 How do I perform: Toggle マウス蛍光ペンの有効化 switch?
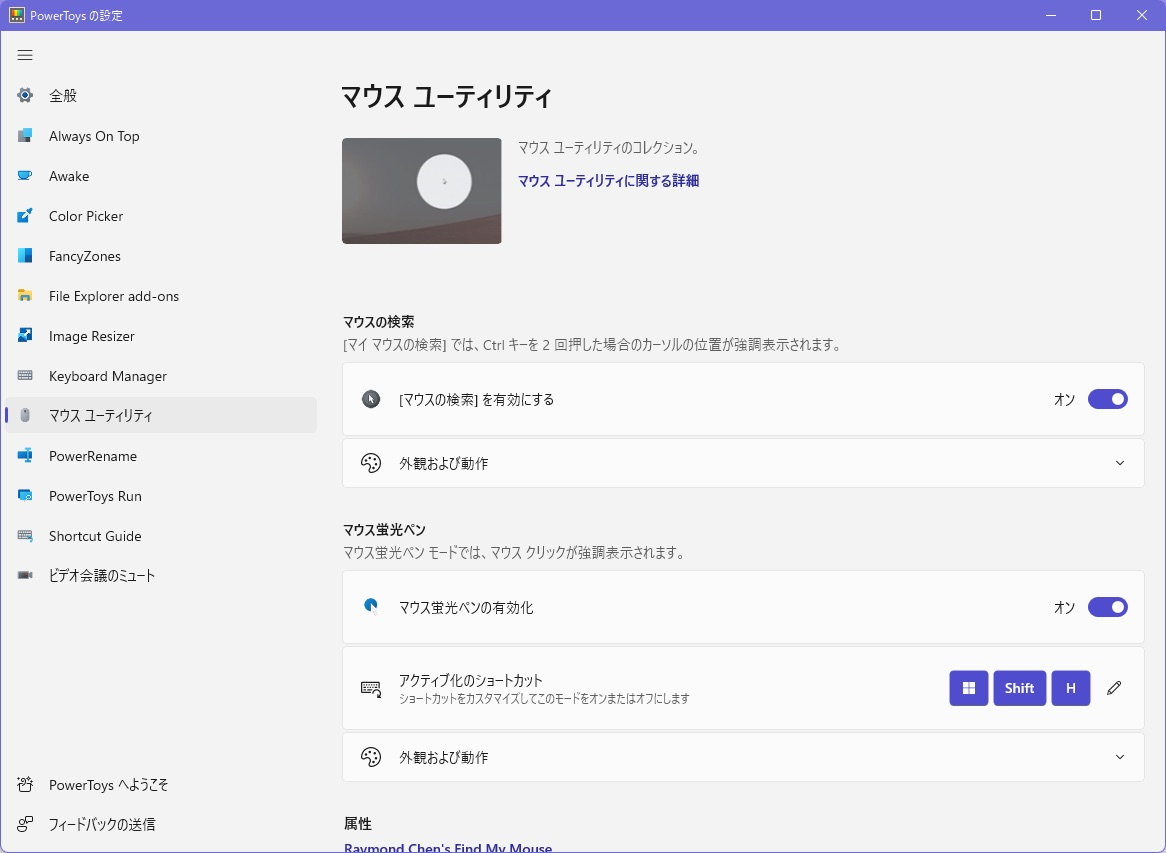click(1107, 607)
